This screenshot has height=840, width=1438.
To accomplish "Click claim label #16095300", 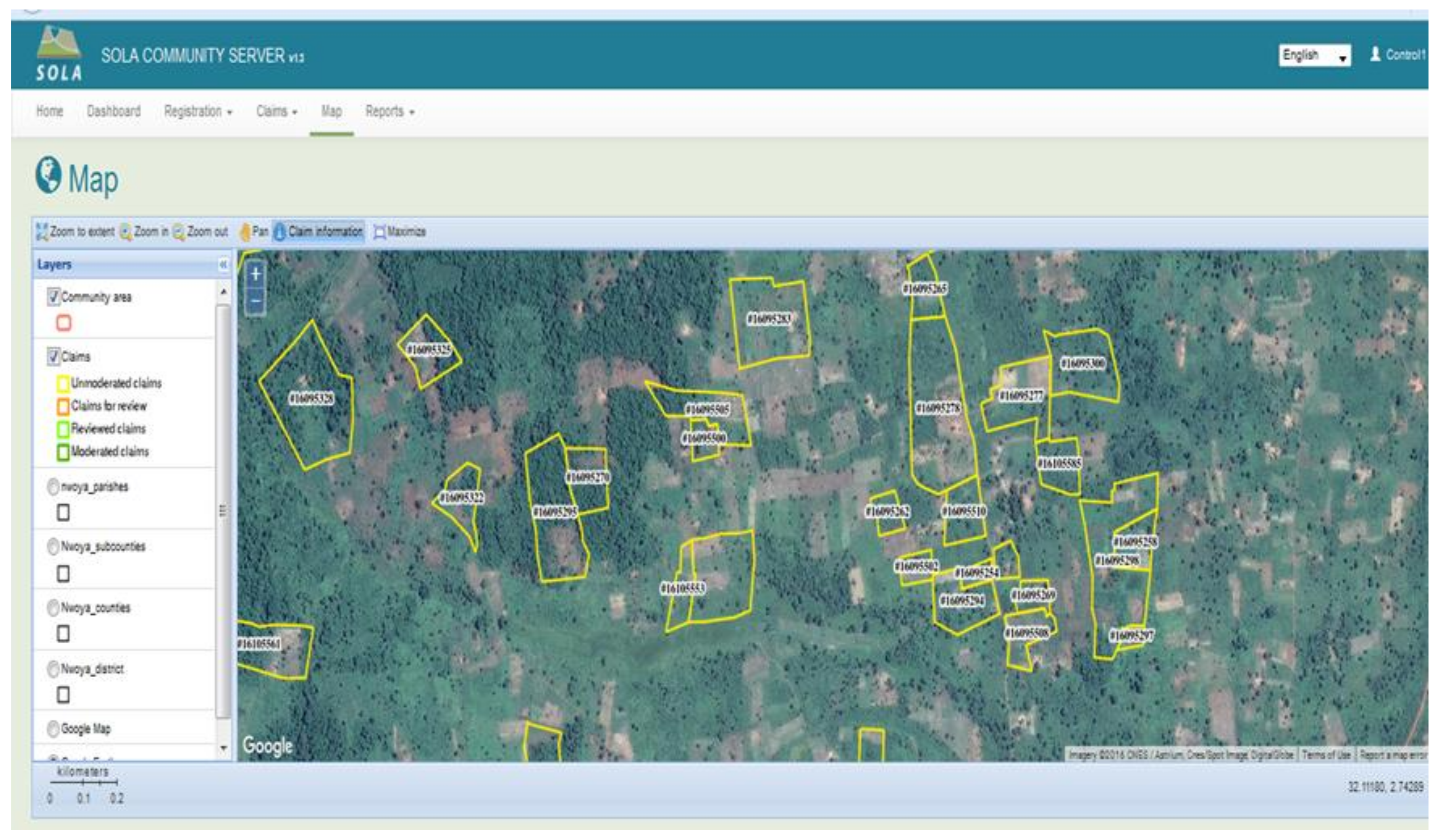I will (x=1083, y=363).
